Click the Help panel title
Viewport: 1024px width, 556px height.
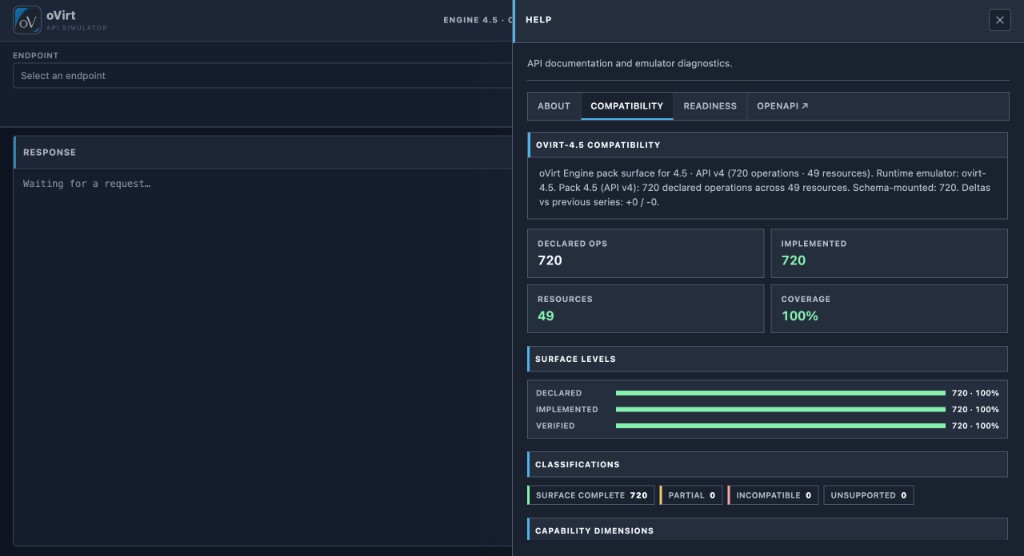tap(539, 20)
